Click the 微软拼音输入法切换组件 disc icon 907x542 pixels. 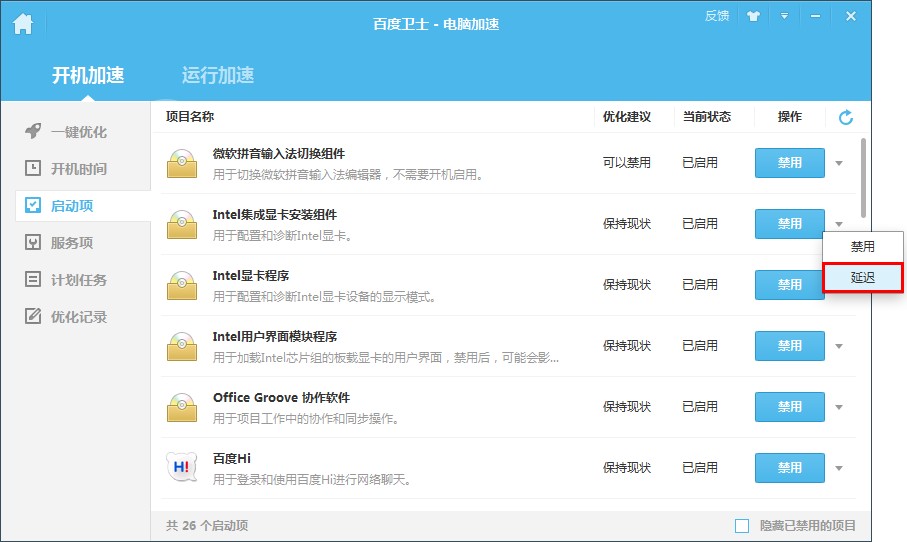[x=182, y=163]
